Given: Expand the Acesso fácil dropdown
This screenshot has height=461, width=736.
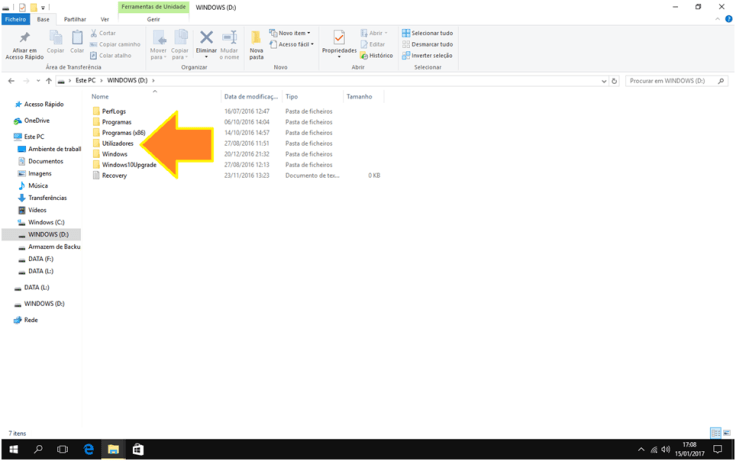Looking at the screenshot, I should pos(293,44).
